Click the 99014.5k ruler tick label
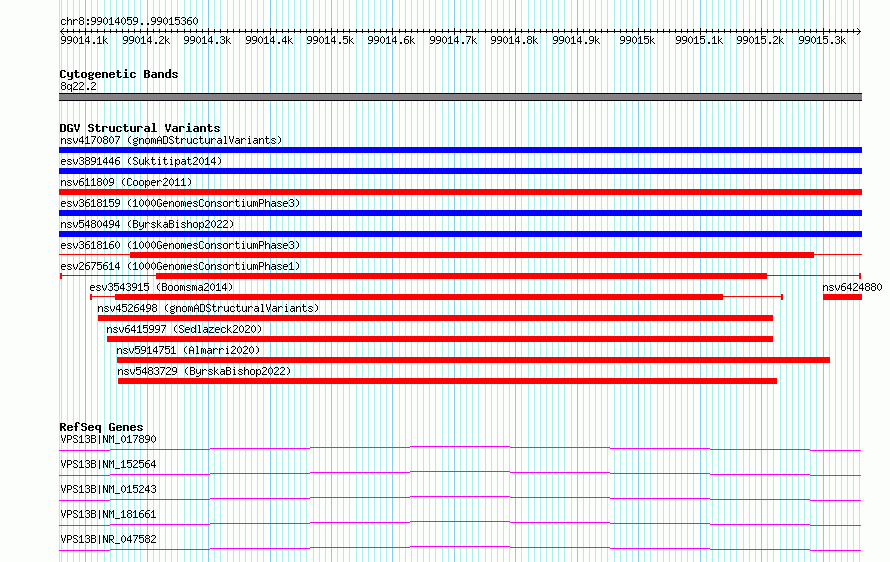 (x=330, y=40)
